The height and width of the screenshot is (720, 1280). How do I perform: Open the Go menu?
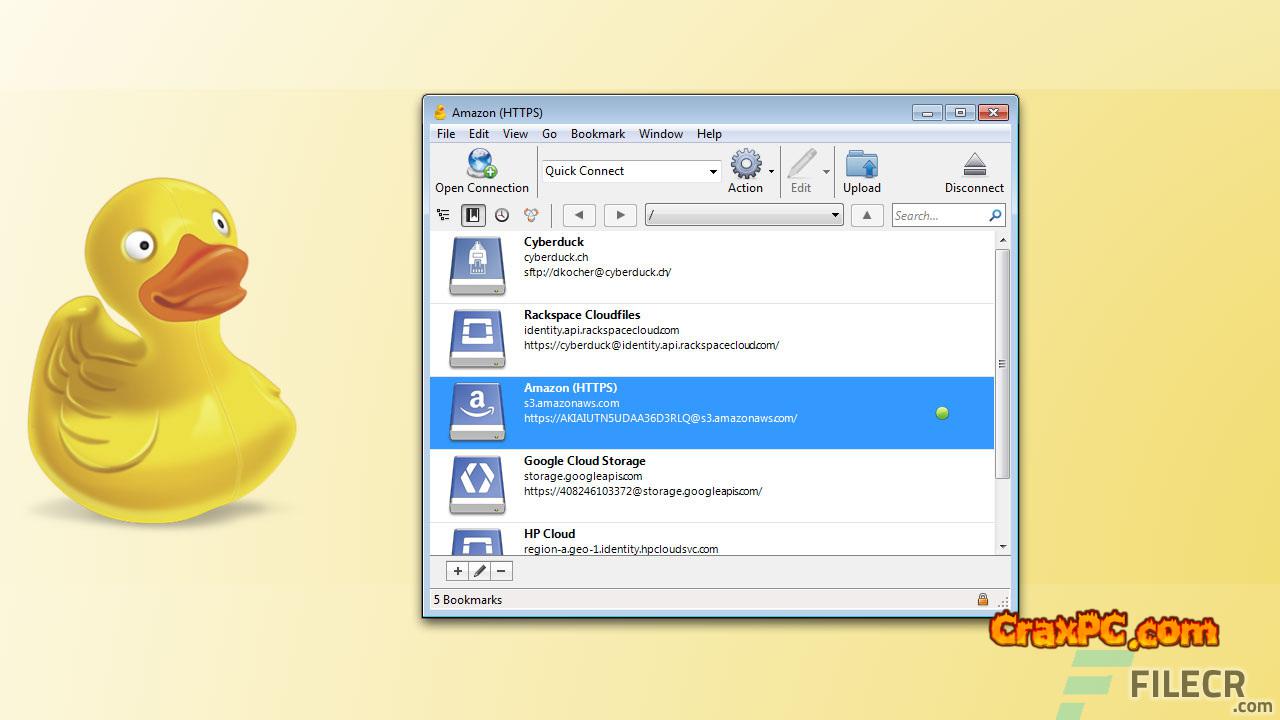pyautogui.click(x=549, y=134)
